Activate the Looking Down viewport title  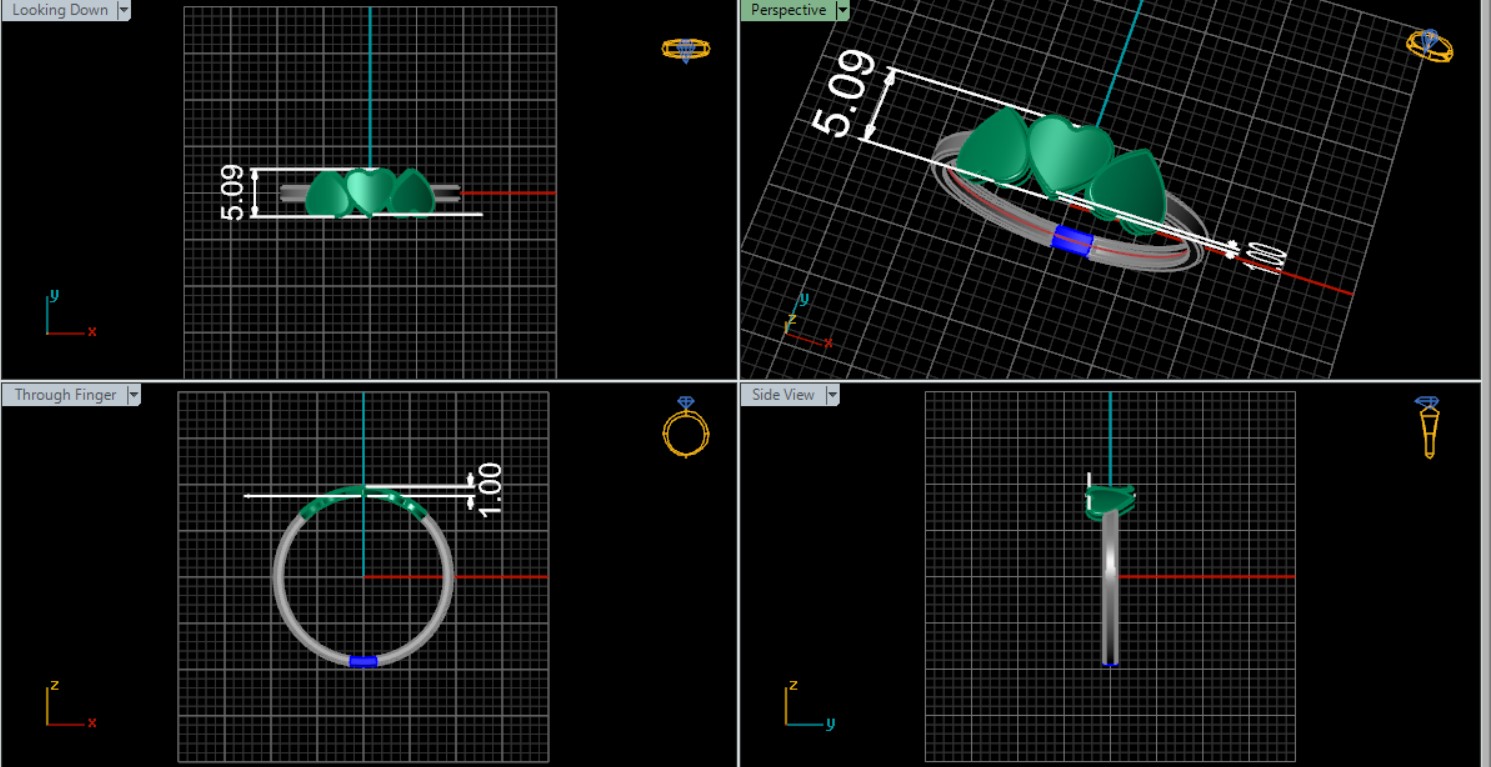[59, 10]
